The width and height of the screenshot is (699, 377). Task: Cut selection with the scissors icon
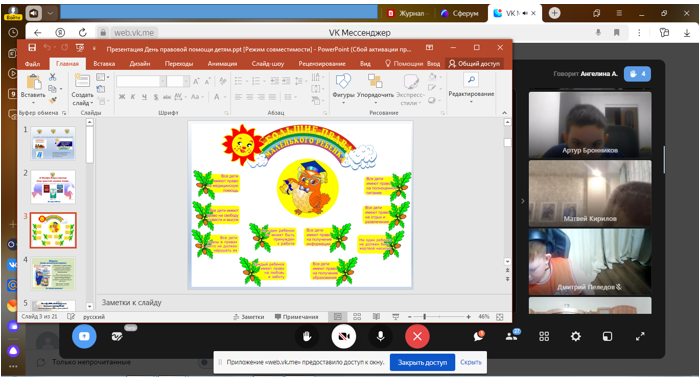click(53, 77)
